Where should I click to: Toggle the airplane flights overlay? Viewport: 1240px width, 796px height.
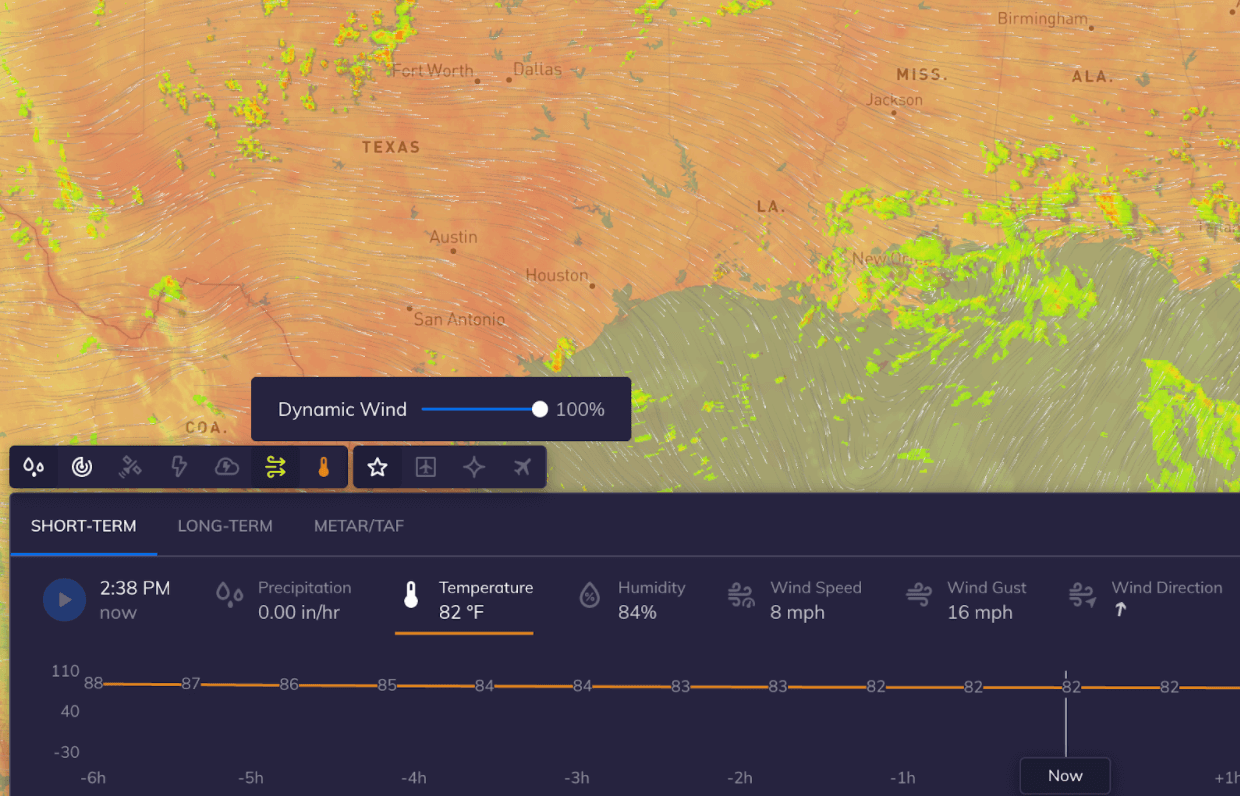click(x=522, y=466)
